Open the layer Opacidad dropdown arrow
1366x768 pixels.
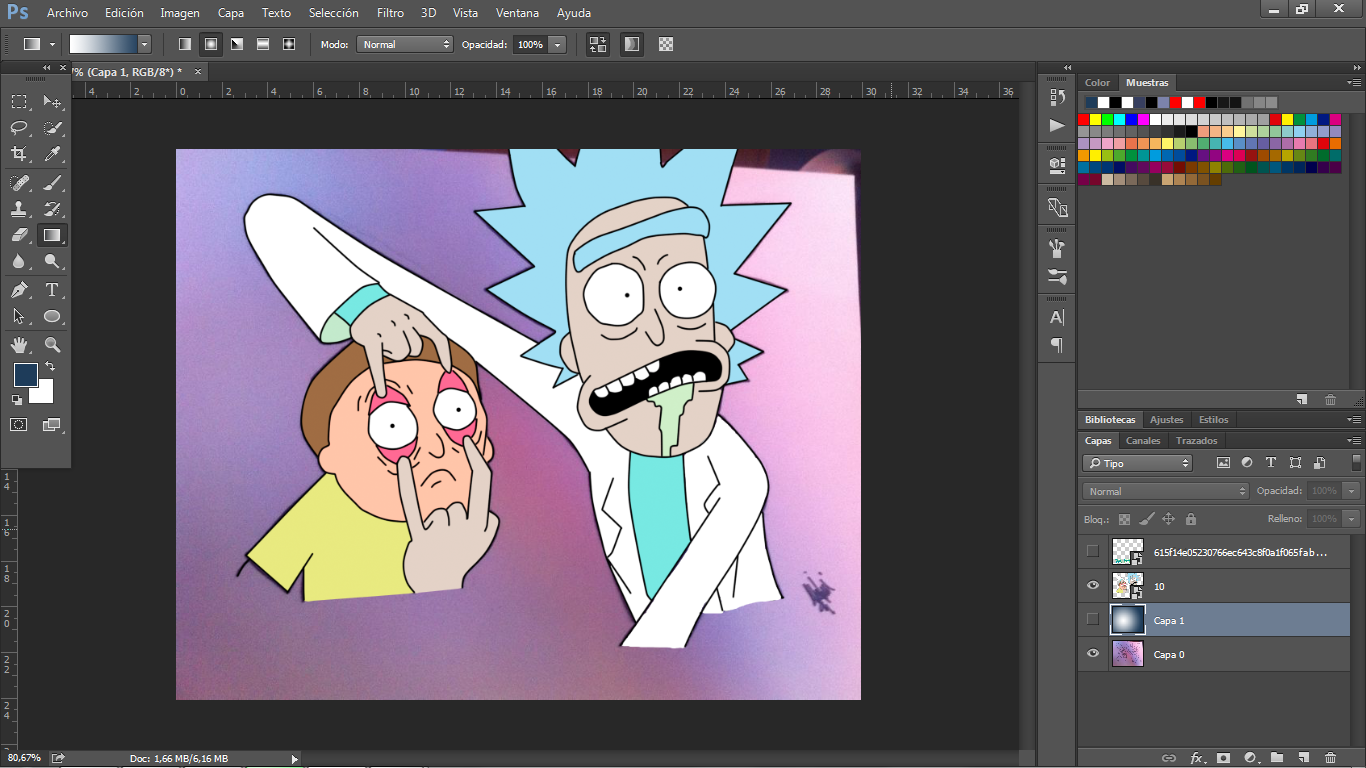click(1352, 491)
